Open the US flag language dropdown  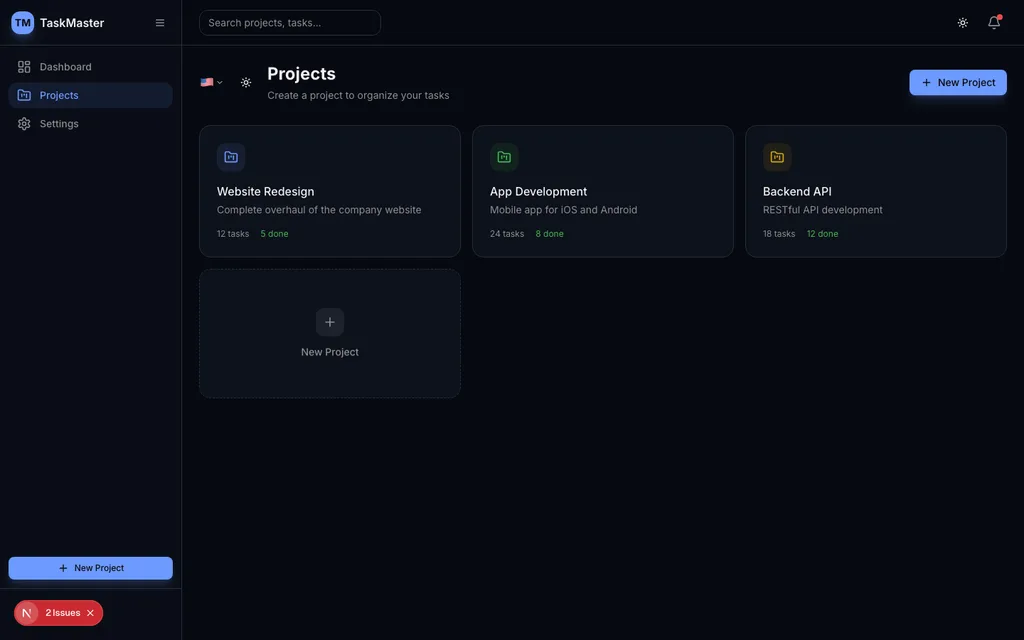[212, 82]
